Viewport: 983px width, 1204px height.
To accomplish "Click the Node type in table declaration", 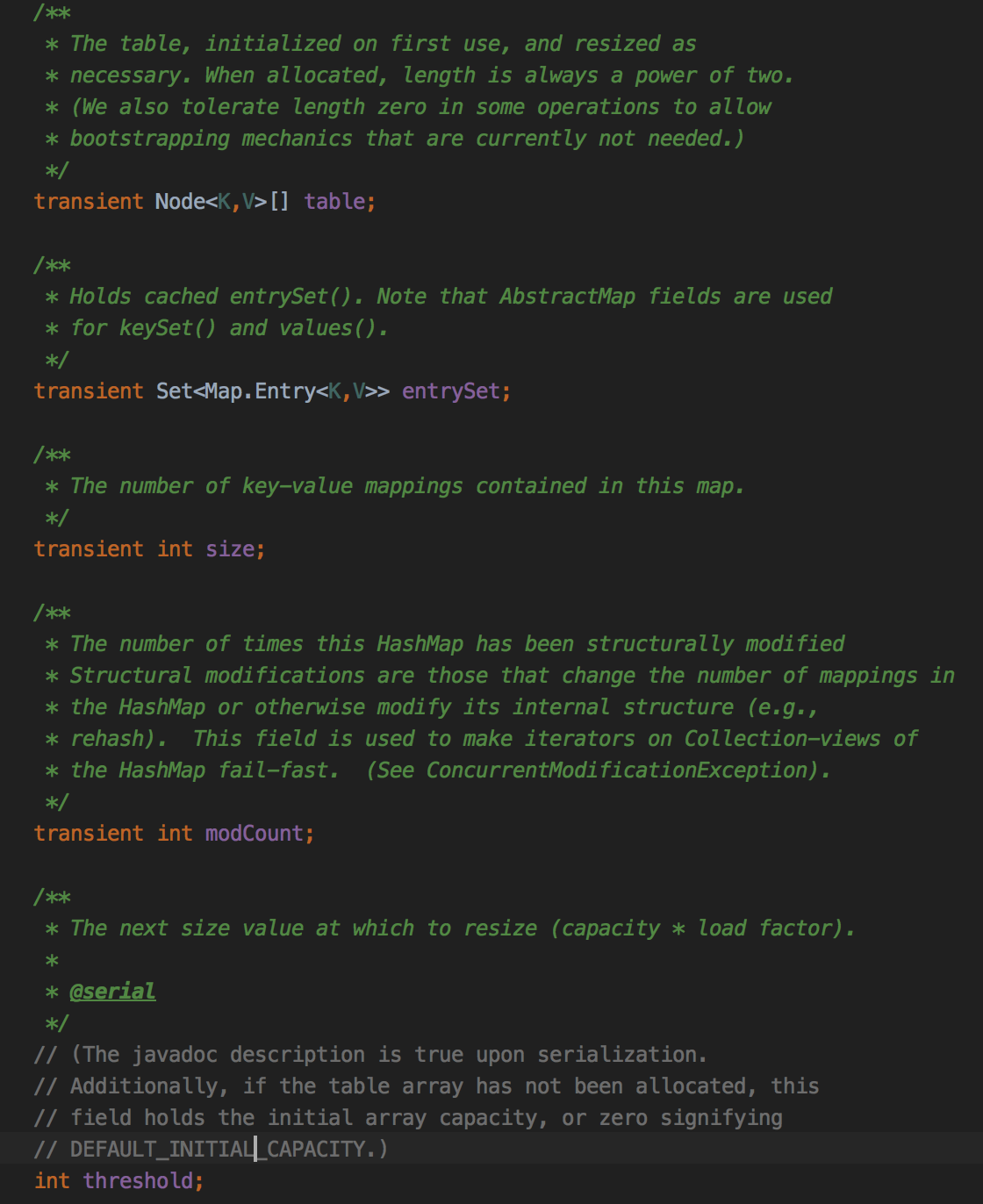I will point(179,202).
